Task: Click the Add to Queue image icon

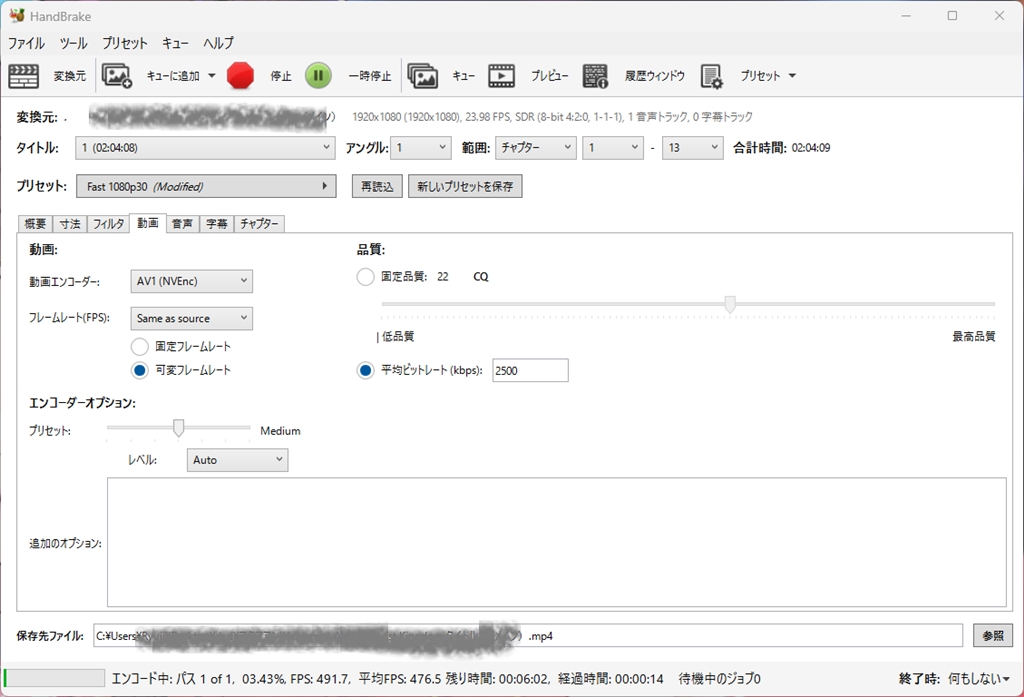Action: [x=117, y=76]
